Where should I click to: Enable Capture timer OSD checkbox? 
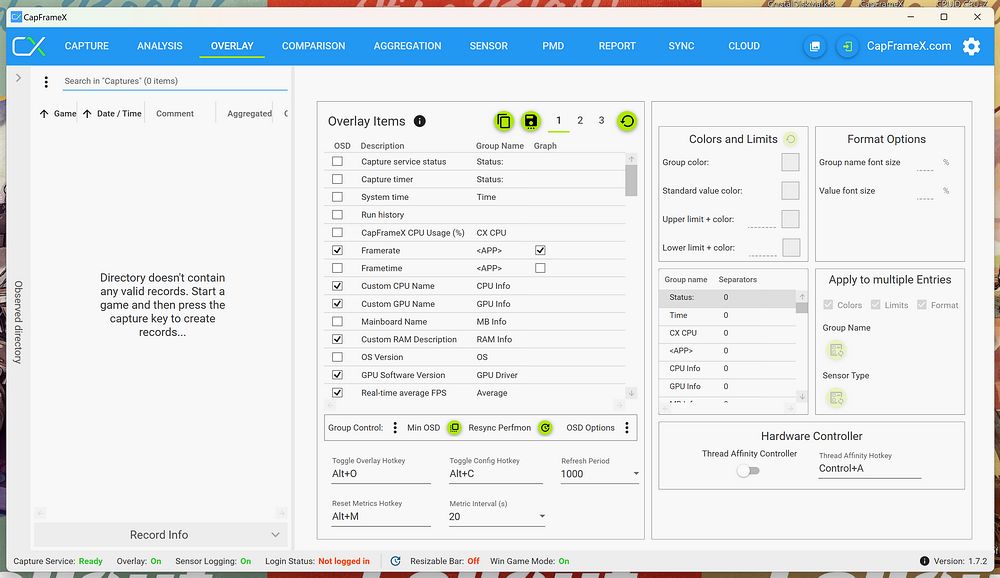pyautogui.click(x=337, y=179)
